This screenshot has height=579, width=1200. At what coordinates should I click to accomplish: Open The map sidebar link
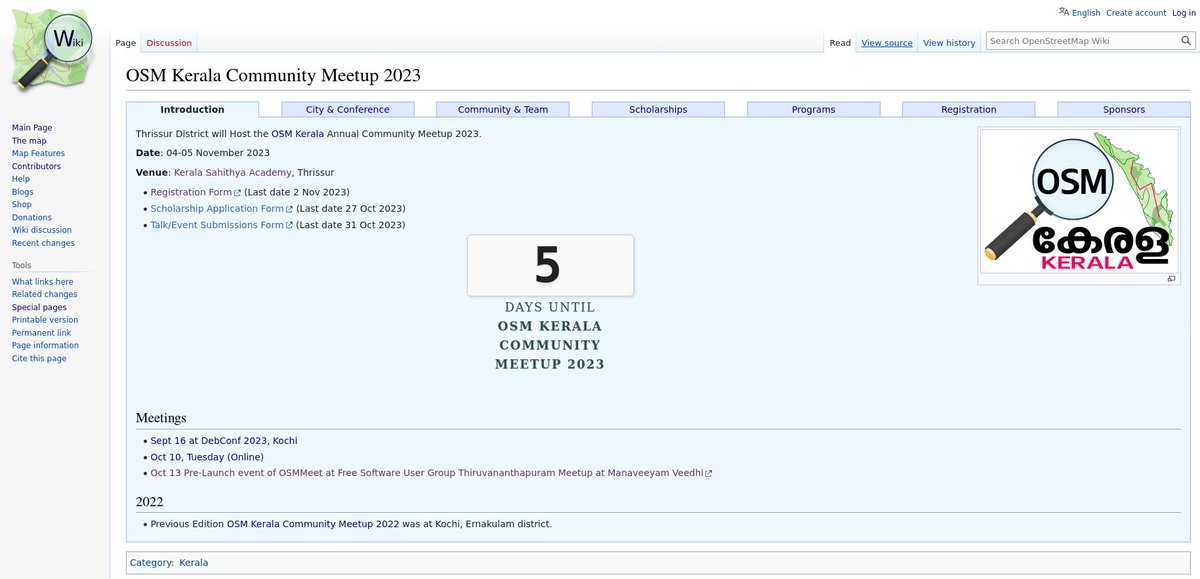[x=29, y=141]
